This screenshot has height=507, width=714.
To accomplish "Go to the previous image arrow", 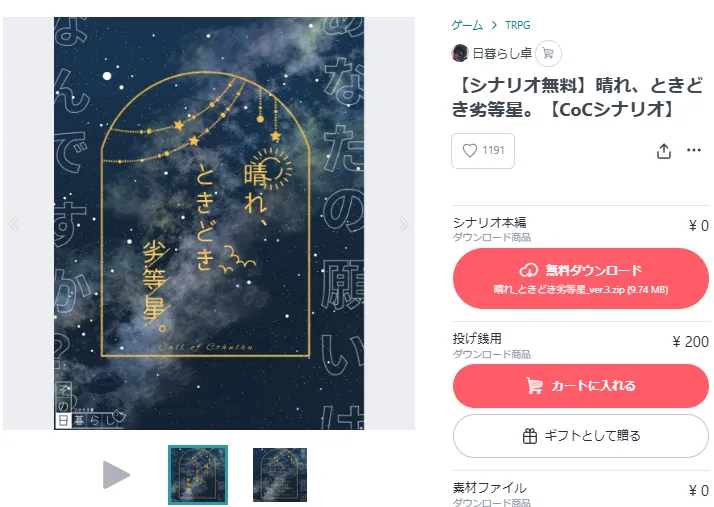I will 14,224.
